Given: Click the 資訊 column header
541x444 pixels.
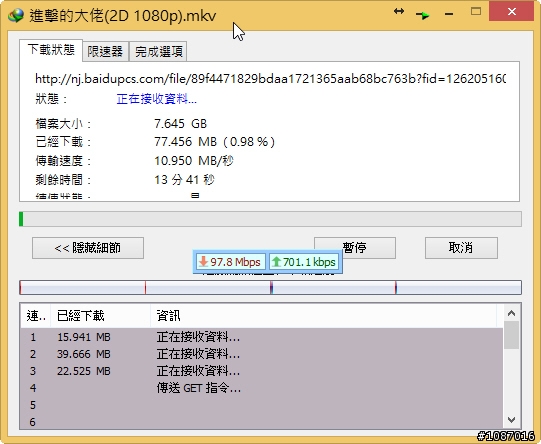Looking at the screenshot, I should 323,315.
